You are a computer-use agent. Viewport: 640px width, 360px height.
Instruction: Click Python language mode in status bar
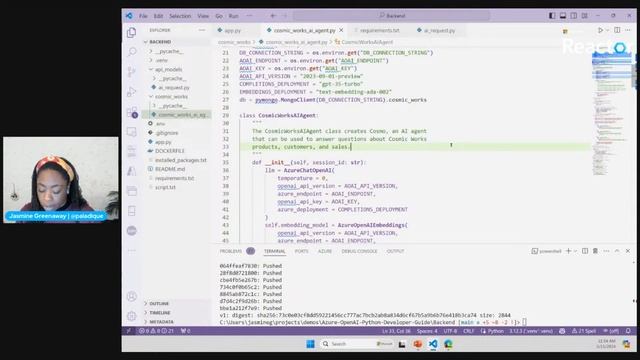(x=496, y=331)
